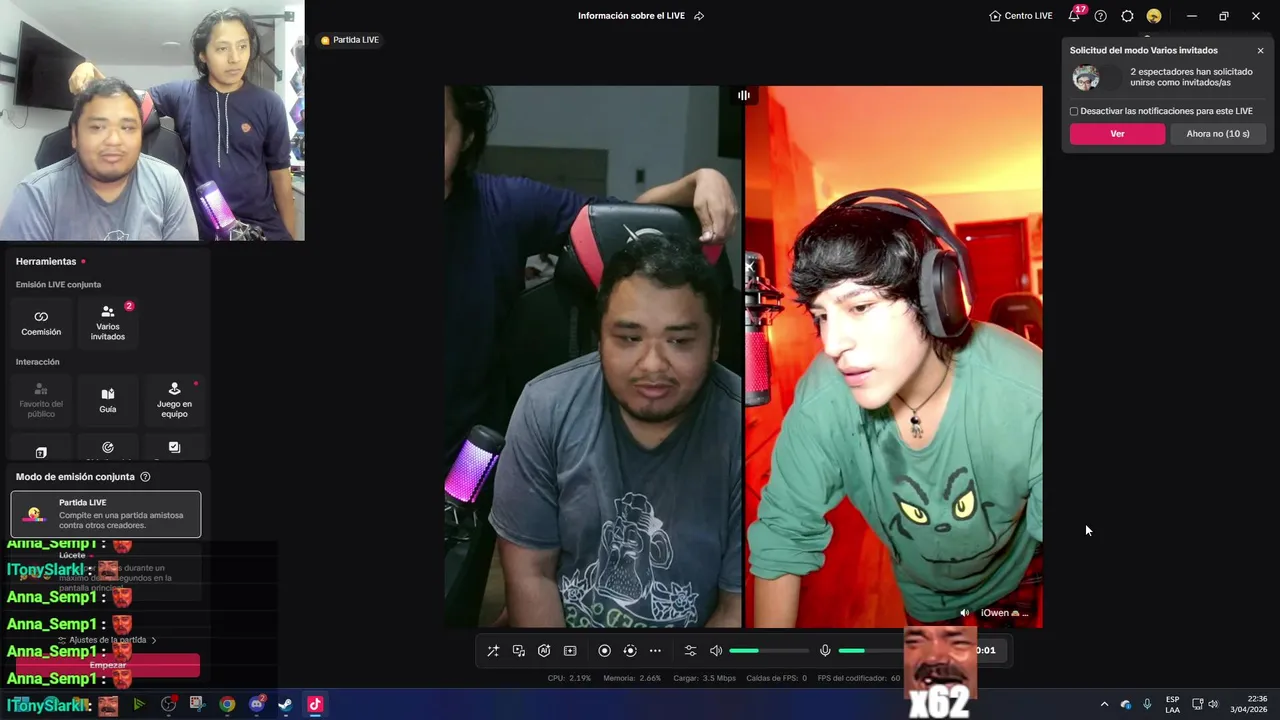This screenshot has height=720, width=1280.
Task: Click the Ver button in invite request
Action: tap(1117, 134)
